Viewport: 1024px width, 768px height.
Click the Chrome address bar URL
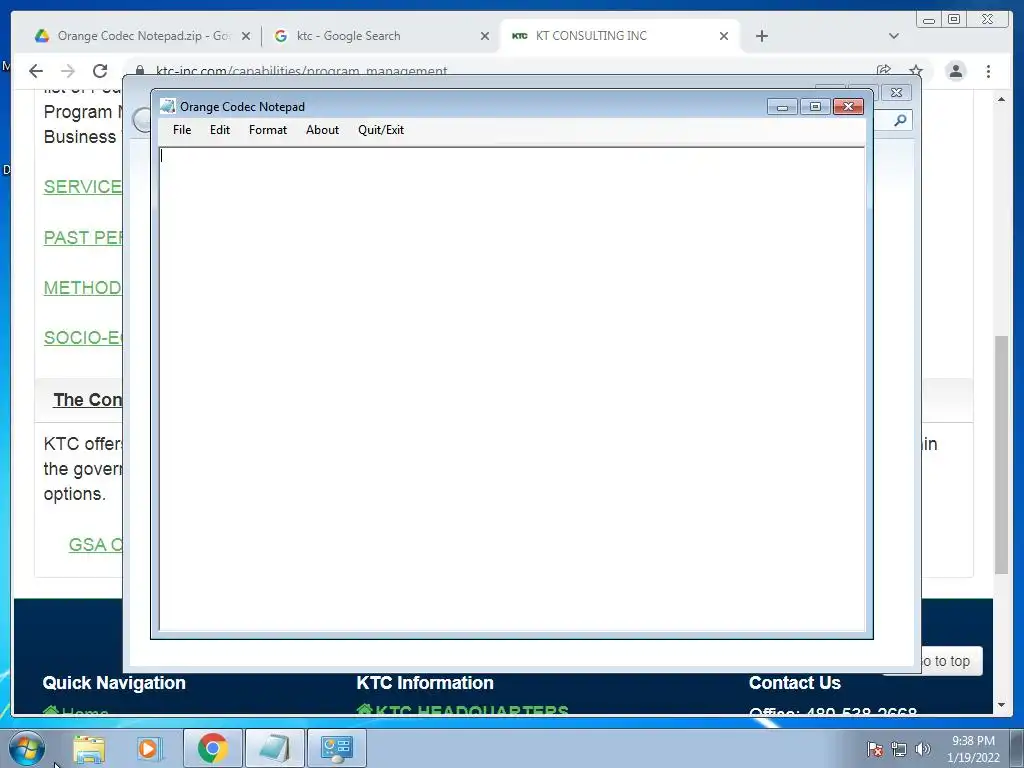pos(302,71)
